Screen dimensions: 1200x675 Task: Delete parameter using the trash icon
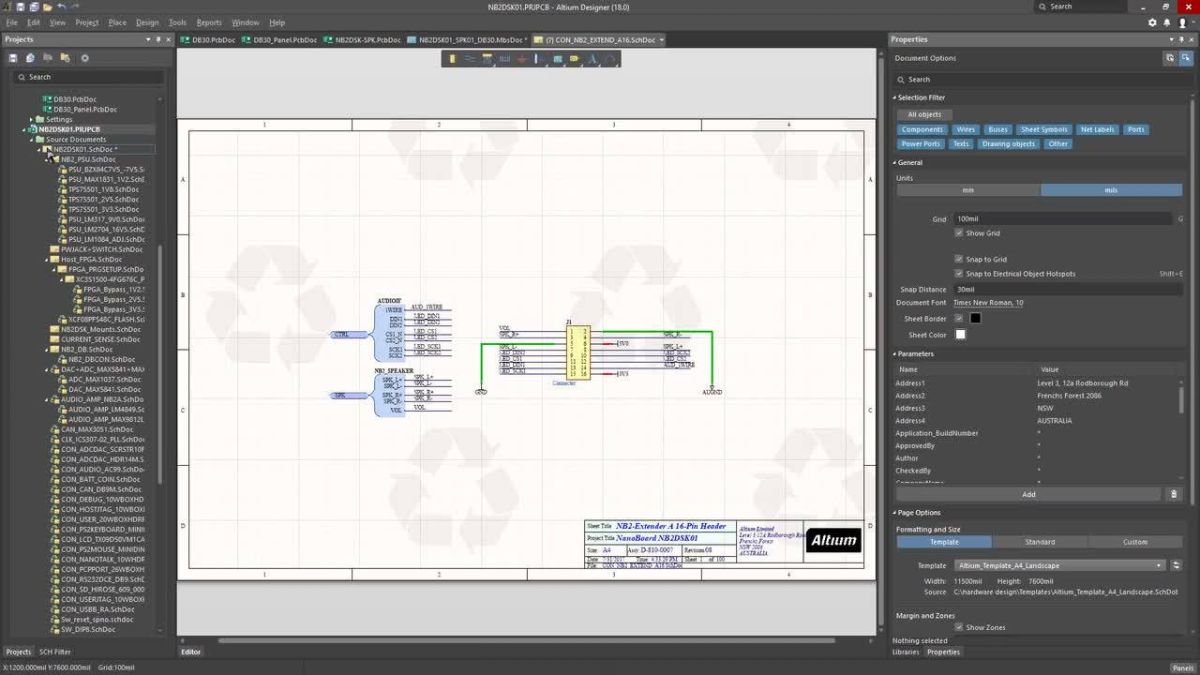pyautogui.click(x=1174, y=494)
